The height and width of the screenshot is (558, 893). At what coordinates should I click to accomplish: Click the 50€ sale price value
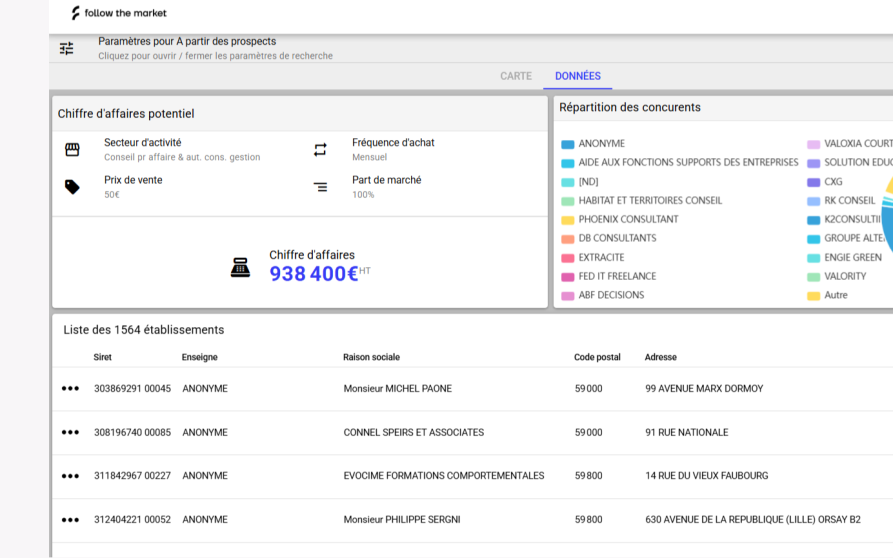tap(112, 195)
